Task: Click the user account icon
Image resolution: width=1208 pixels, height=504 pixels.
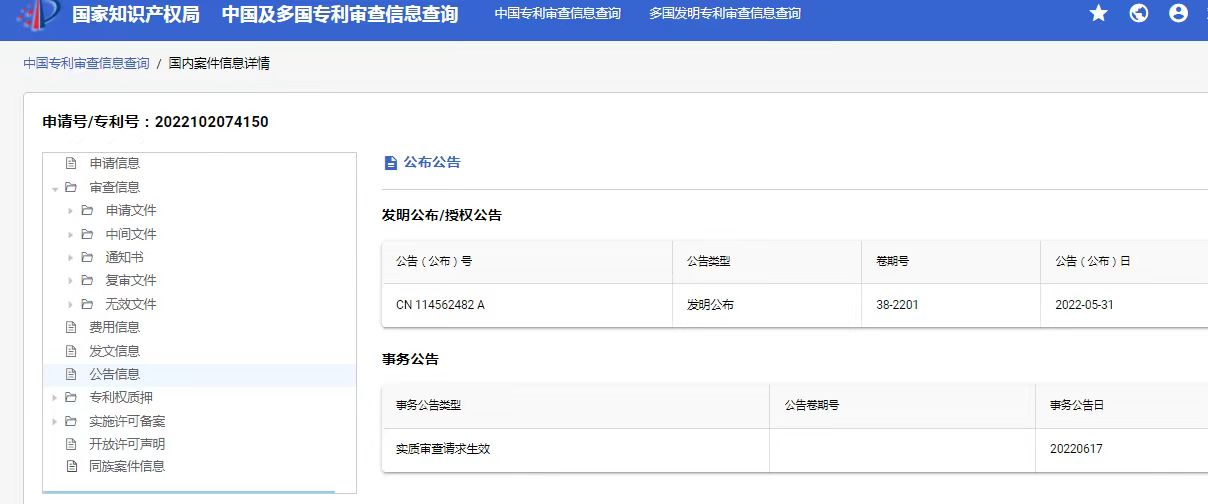Action: [x=1179, y=14]
